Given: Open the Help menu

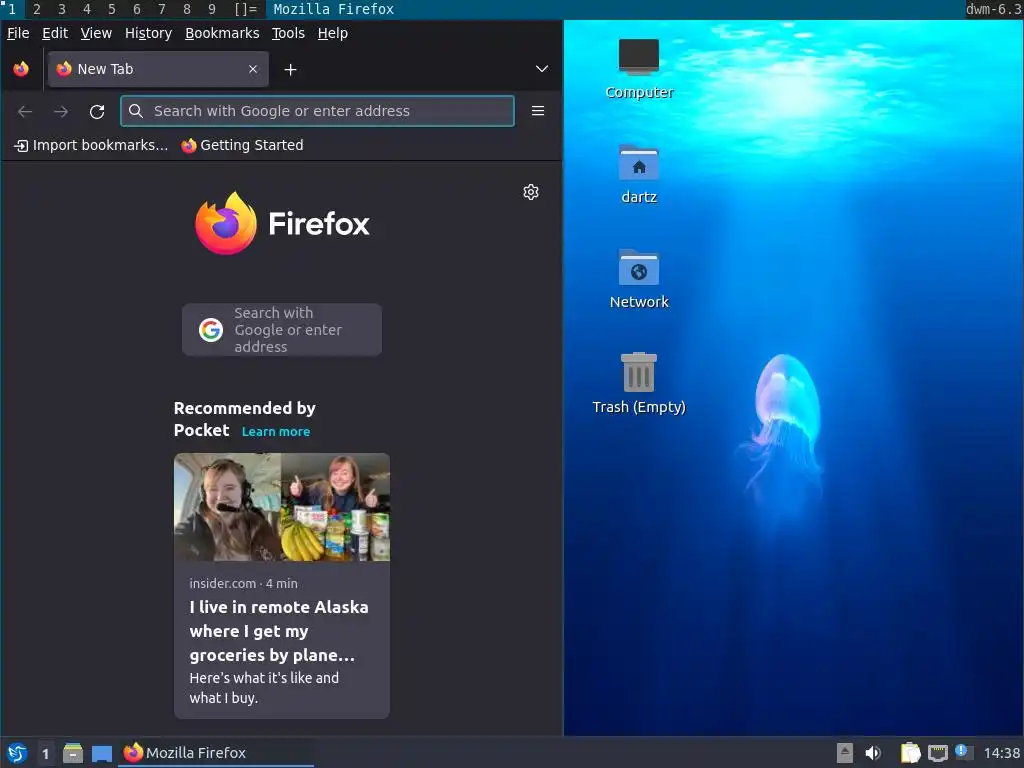Looking at the screenshot, I should 332,33.
